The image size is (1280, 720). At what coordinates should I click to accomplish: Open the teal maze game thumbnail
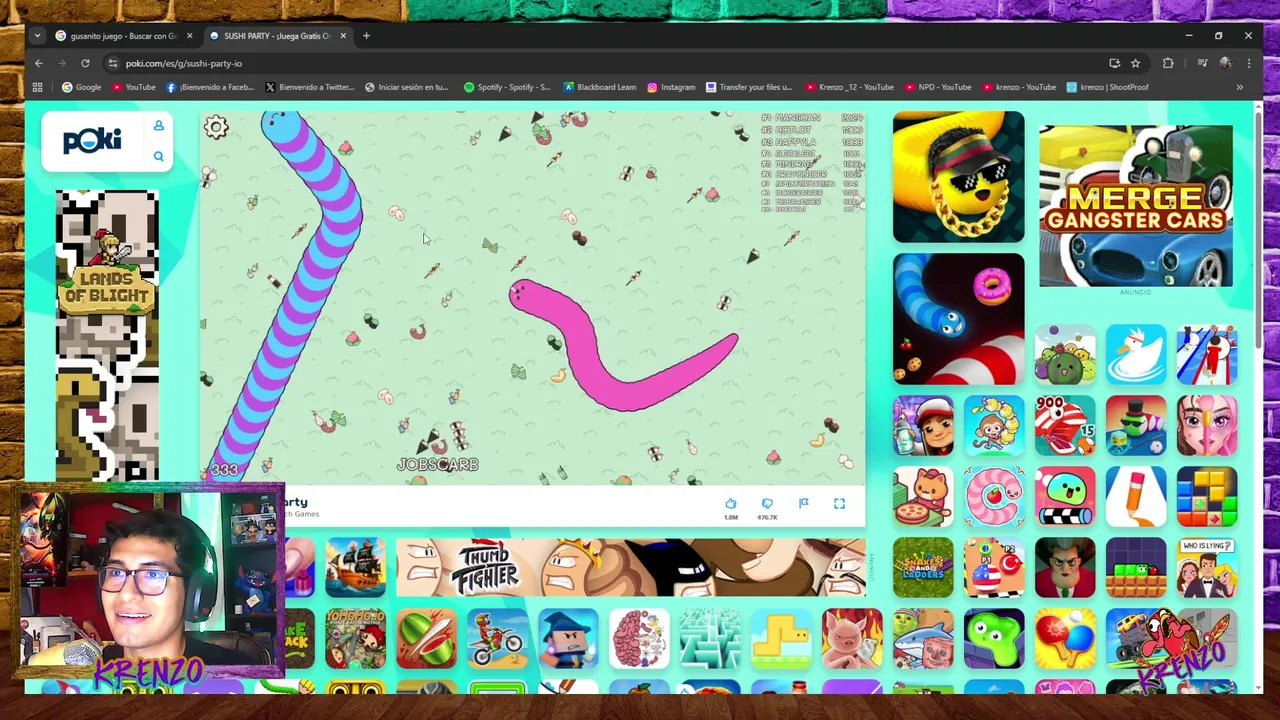(x=710, y=638)
